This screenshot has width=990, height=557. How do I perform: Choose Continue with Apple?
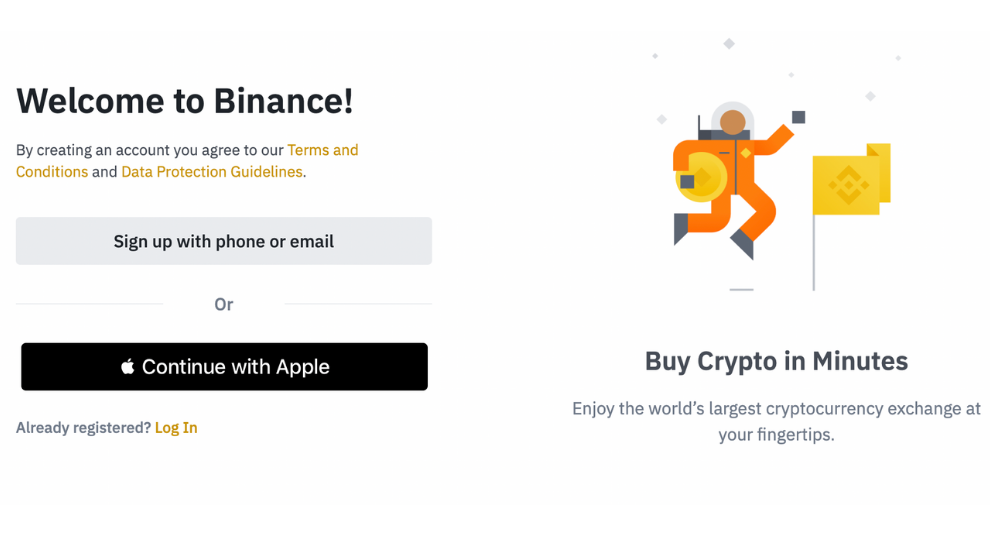[224, 367]
